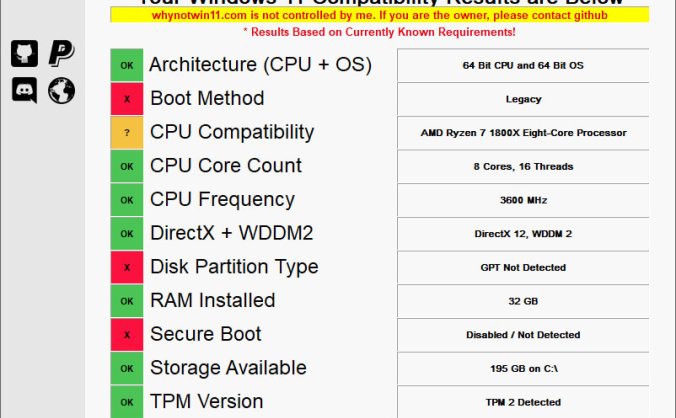Click the yellow whynotwin11.com warning banner
676x418 pixels.
379,16
